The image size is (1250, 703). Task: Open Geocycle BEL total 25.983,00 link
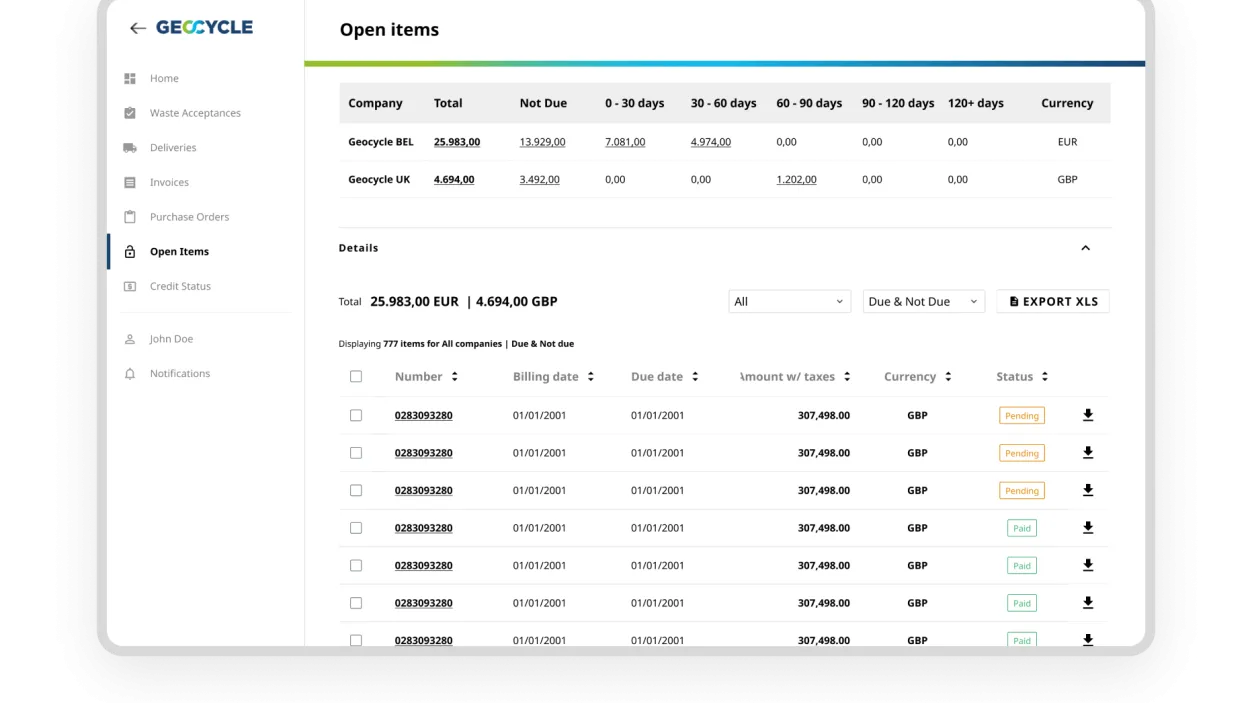457,142
